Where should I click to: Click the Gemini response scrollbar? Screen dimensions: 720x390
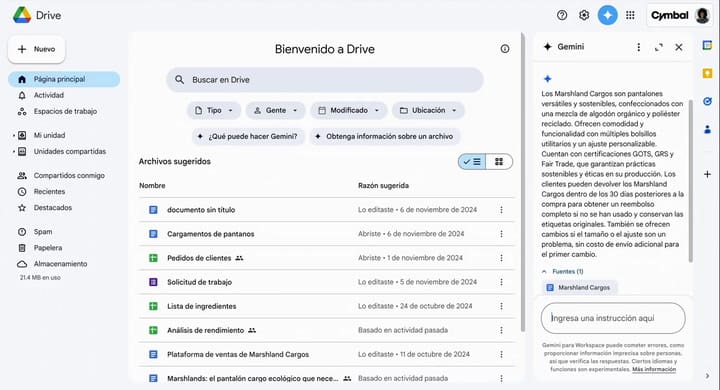(690, 181)
